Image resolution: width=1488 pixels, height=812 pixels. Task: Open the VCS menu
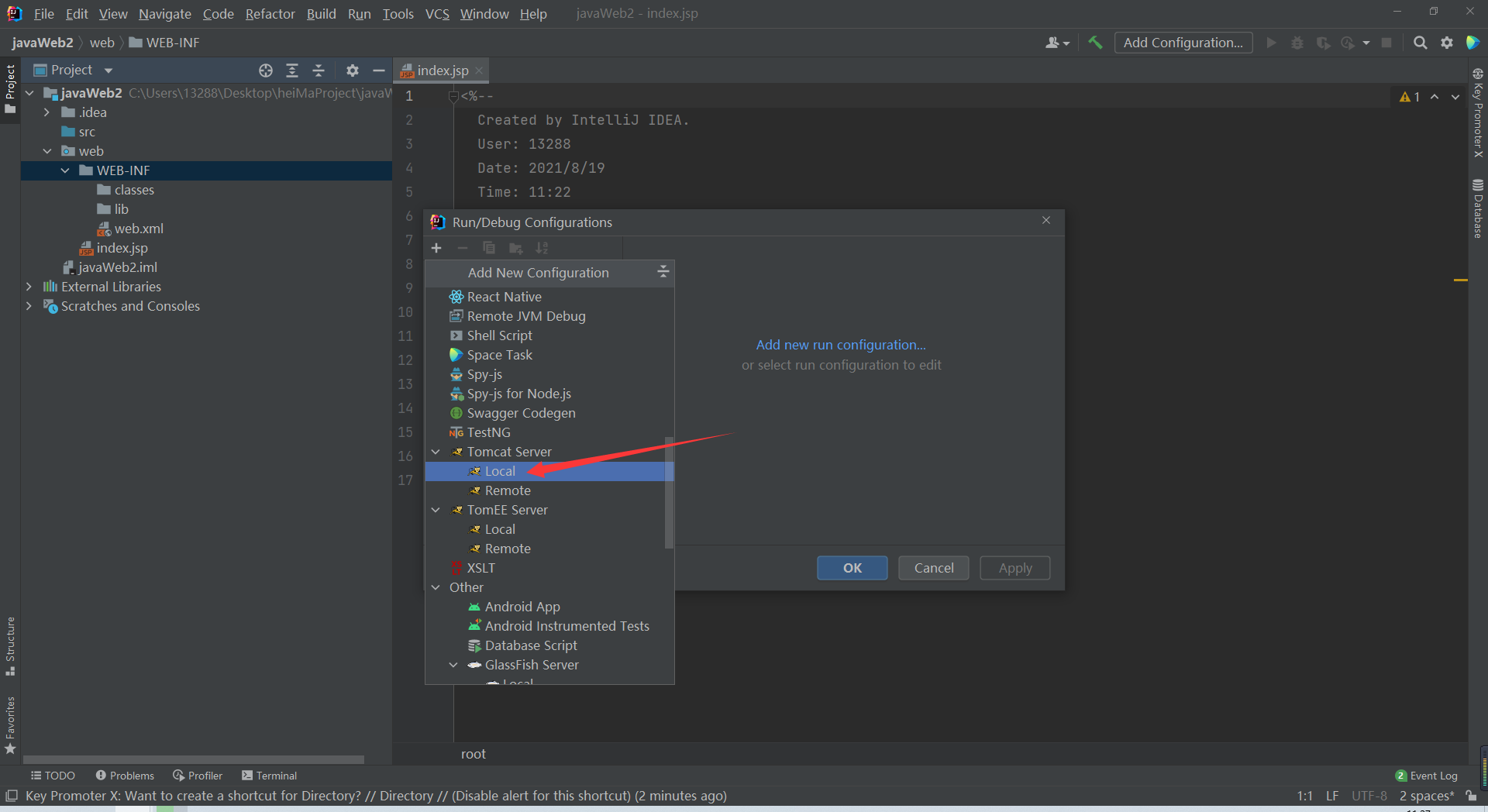[437, 14]
